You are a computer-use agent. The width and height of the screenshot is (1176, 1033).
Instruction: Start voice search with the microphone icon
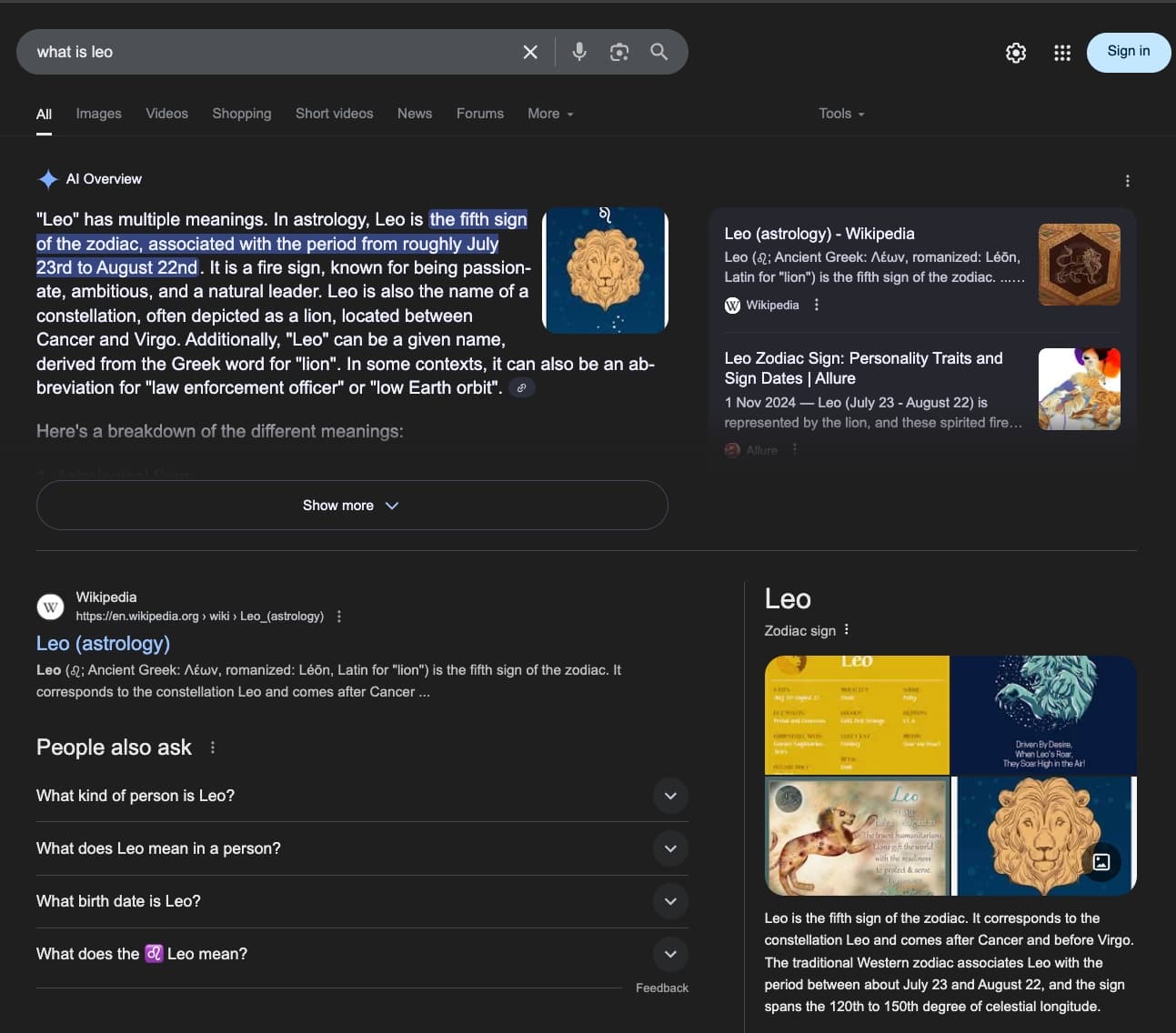[579, 52]
